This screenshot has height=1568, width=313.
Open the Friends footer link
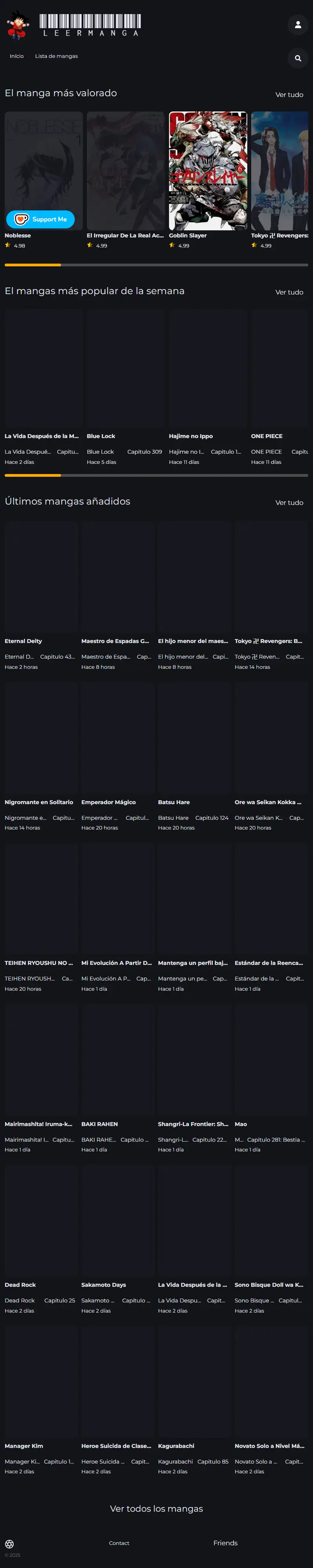pyautogui.click(x=225, y=1543)
